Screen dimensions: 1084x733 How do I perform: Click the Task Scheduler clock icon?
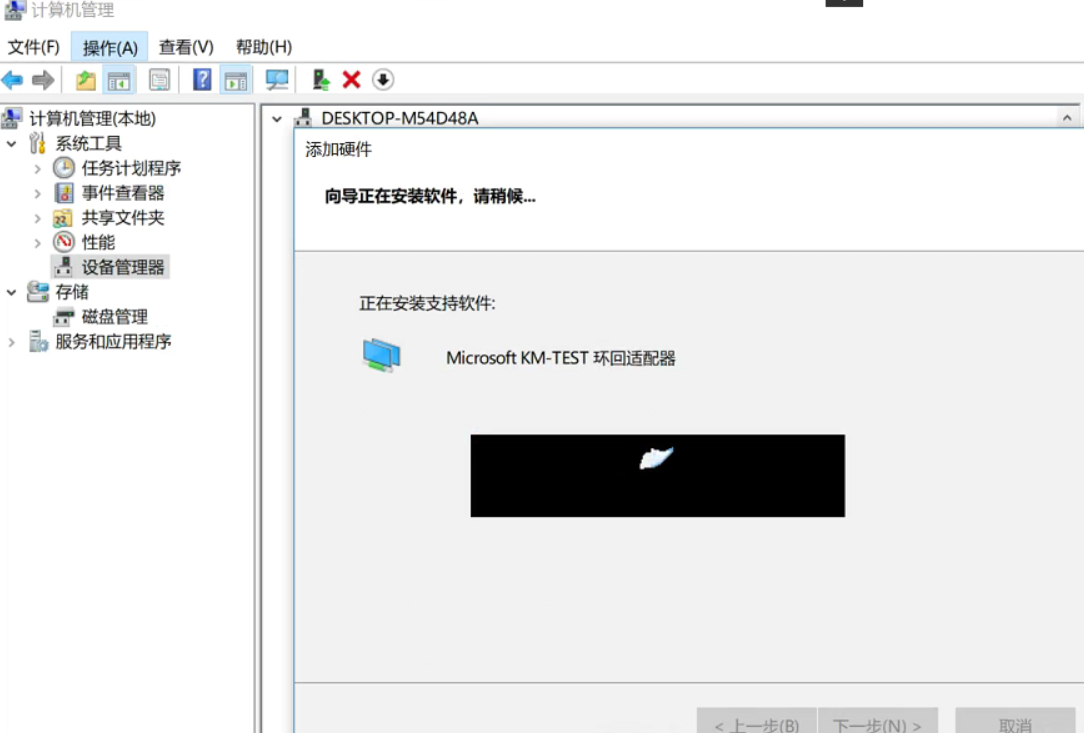coord(64,168)
